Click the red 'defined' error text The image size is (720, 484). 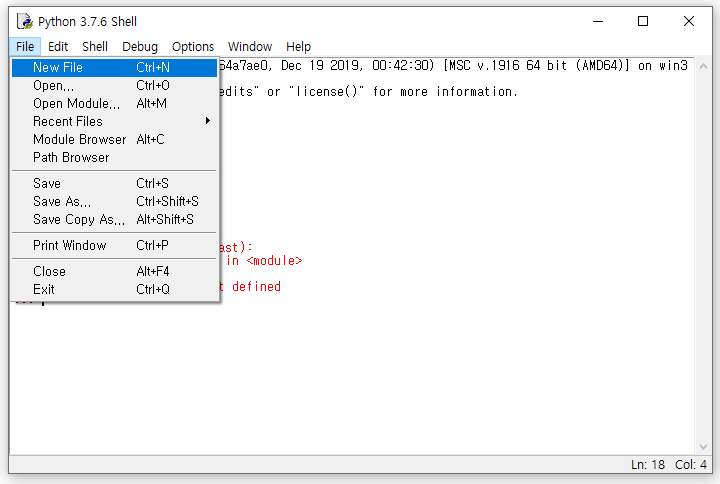pos(256,287)
